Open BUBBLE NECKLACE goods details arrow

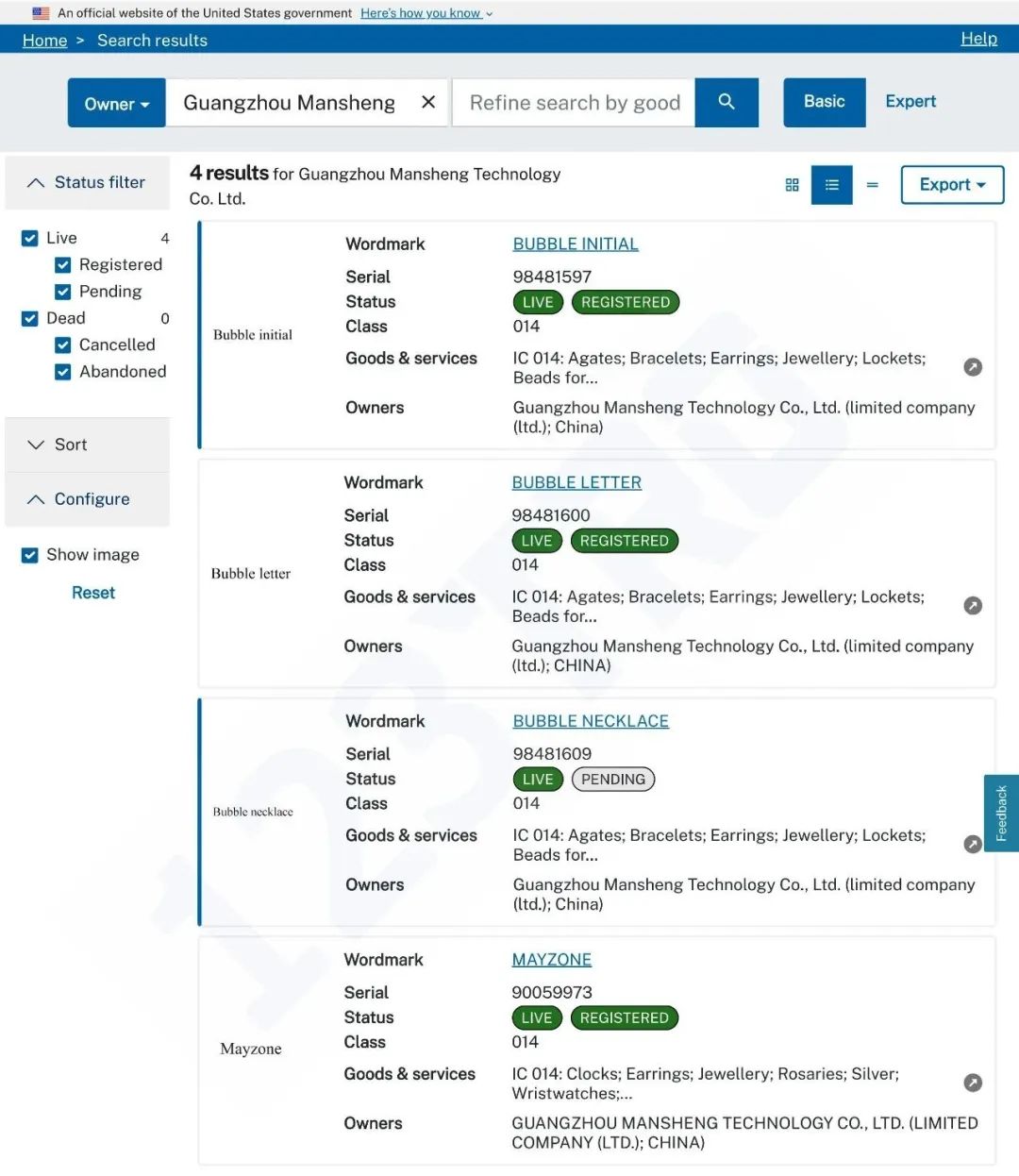(973, 844)
